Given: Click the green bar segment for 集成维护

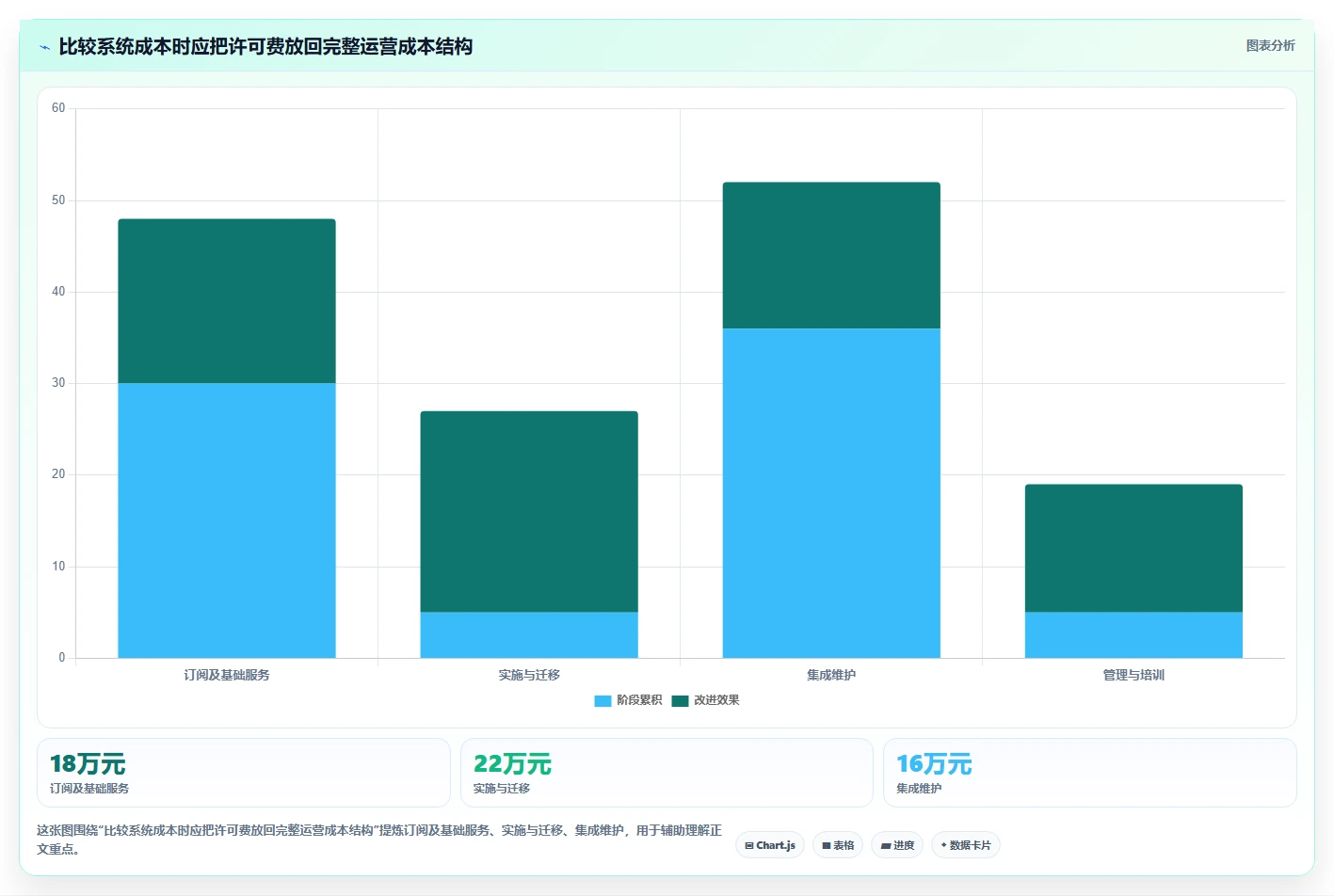Looking at the screenshot, I should click(831, 255).
